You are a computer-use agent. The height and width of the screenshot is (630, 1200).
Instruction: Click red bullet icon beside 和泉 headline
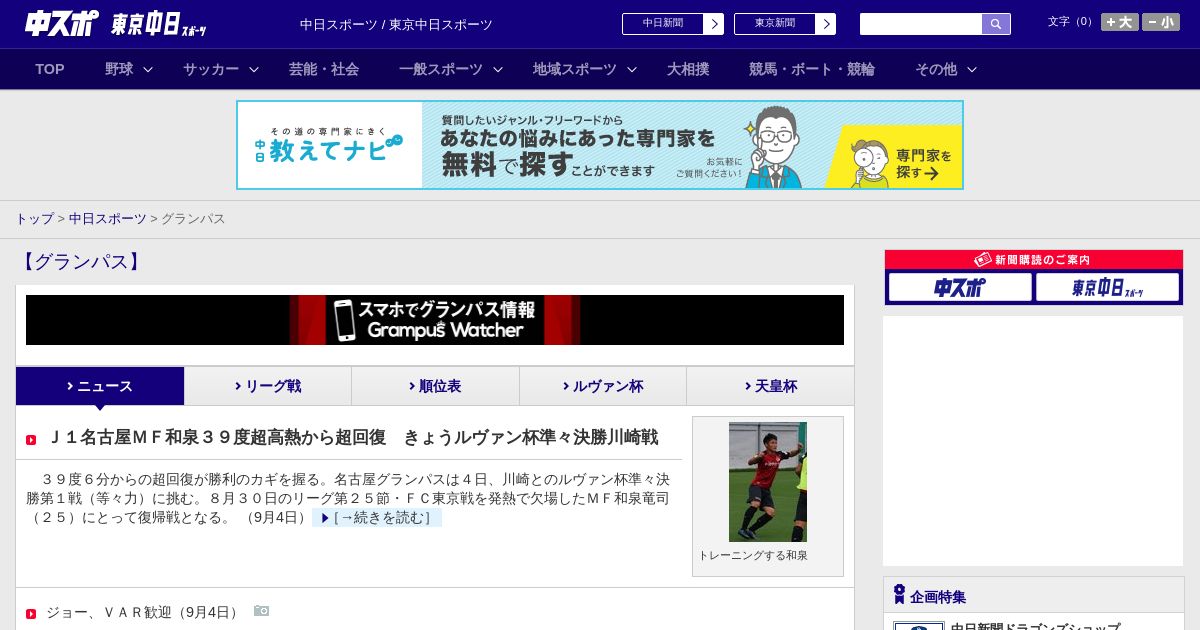pos(31,440)
